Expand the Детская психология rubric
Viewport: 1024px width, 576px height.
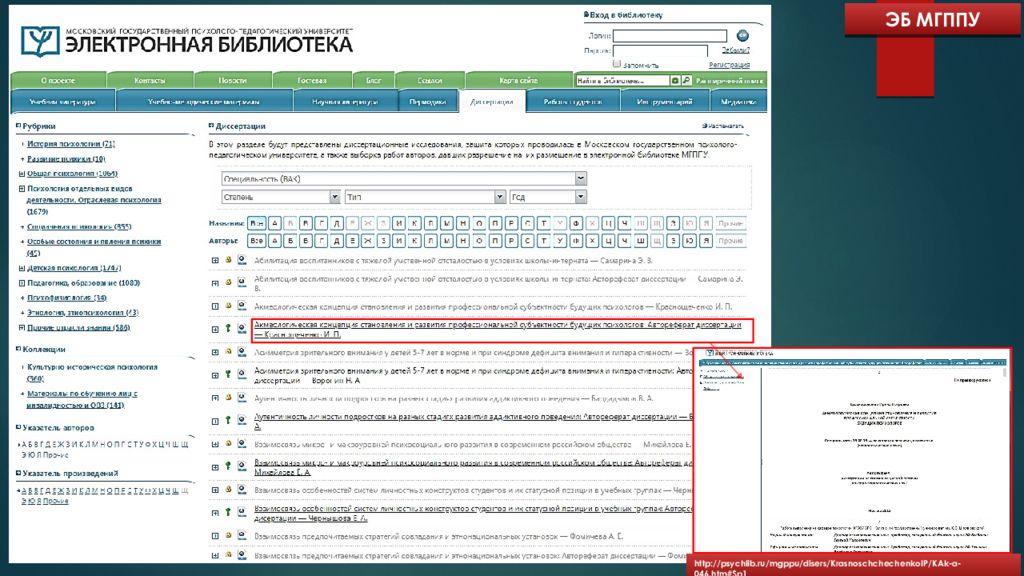point(22,268)
